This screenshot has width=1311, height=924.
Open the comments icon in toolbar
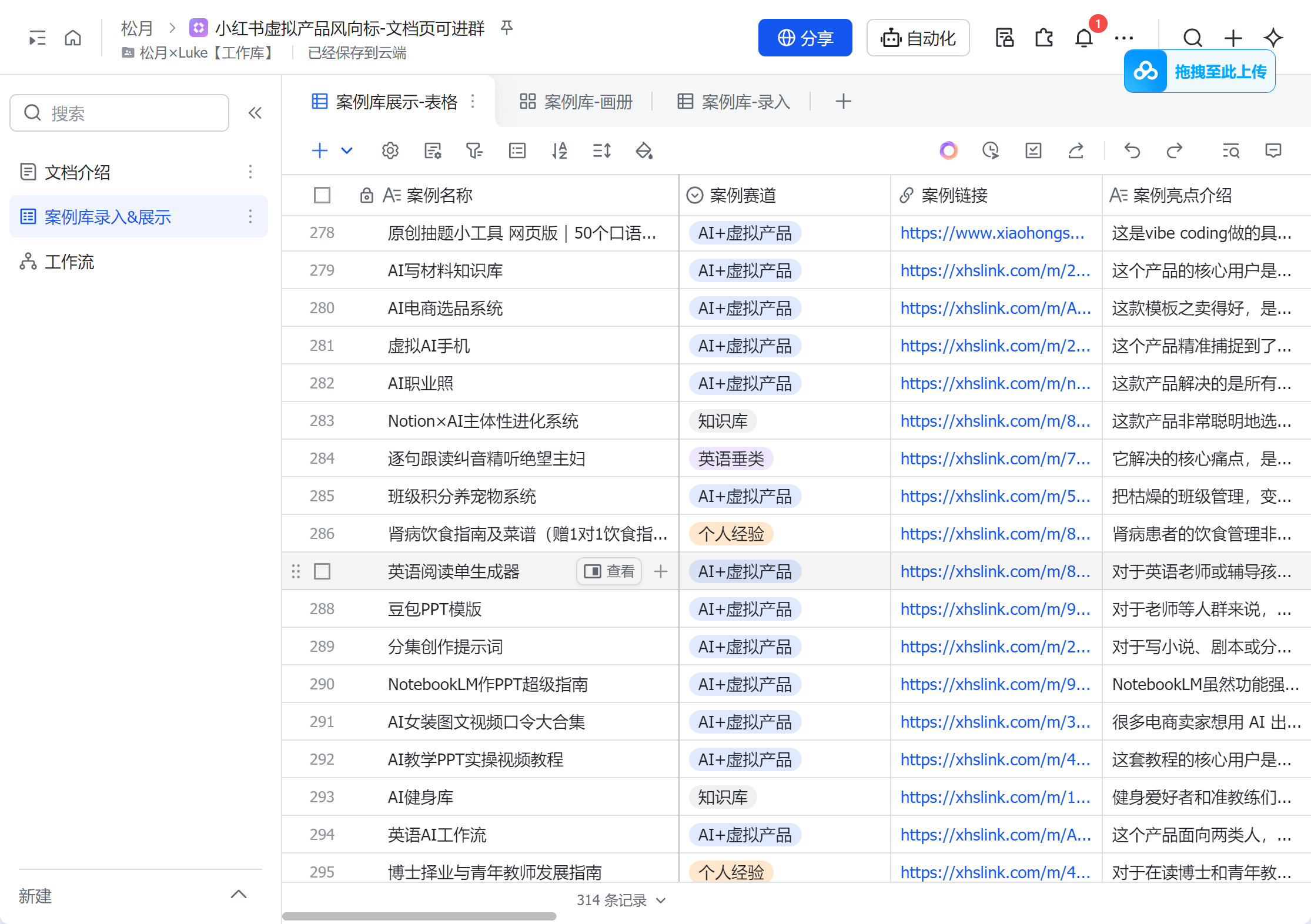tap(1273, 151)
